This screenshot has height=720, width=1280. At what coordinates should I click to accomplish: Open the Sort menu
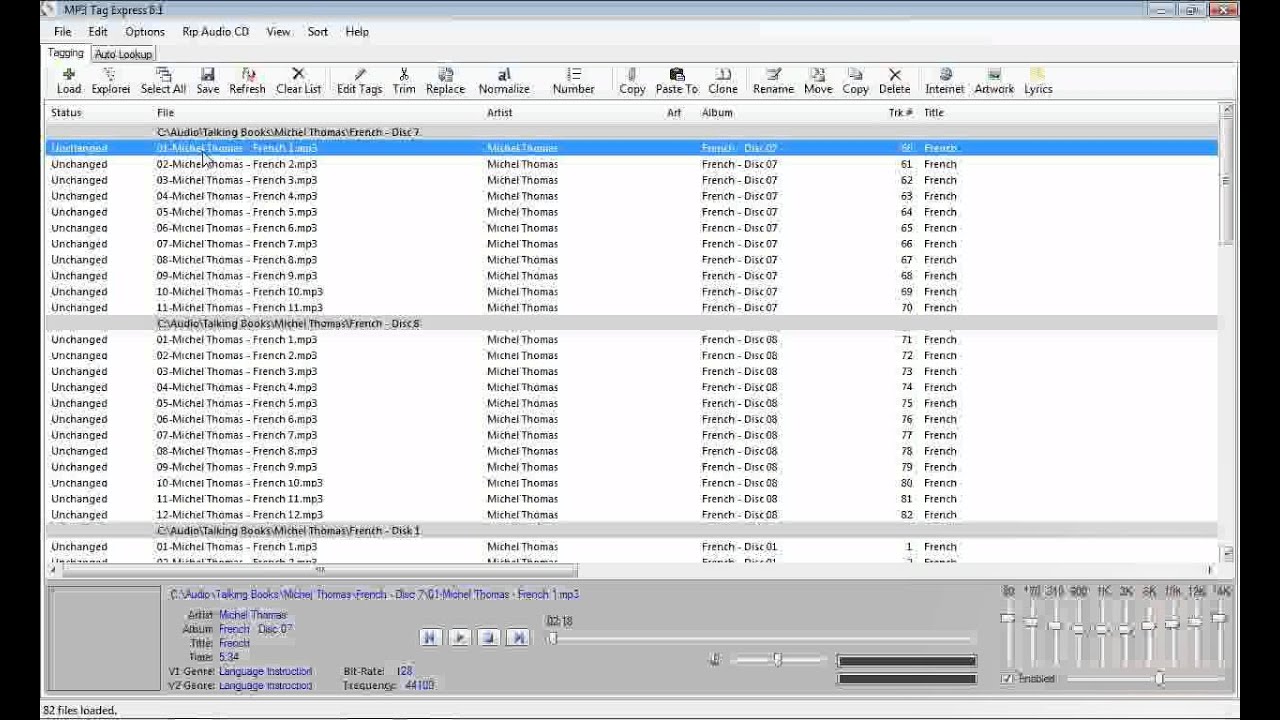click(318, 32)
